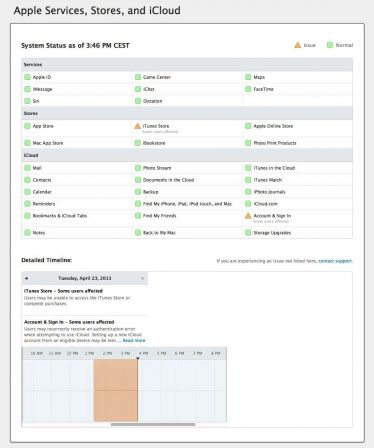Click the Maps status icon
The image size is (374, 448).
point(248,77)
